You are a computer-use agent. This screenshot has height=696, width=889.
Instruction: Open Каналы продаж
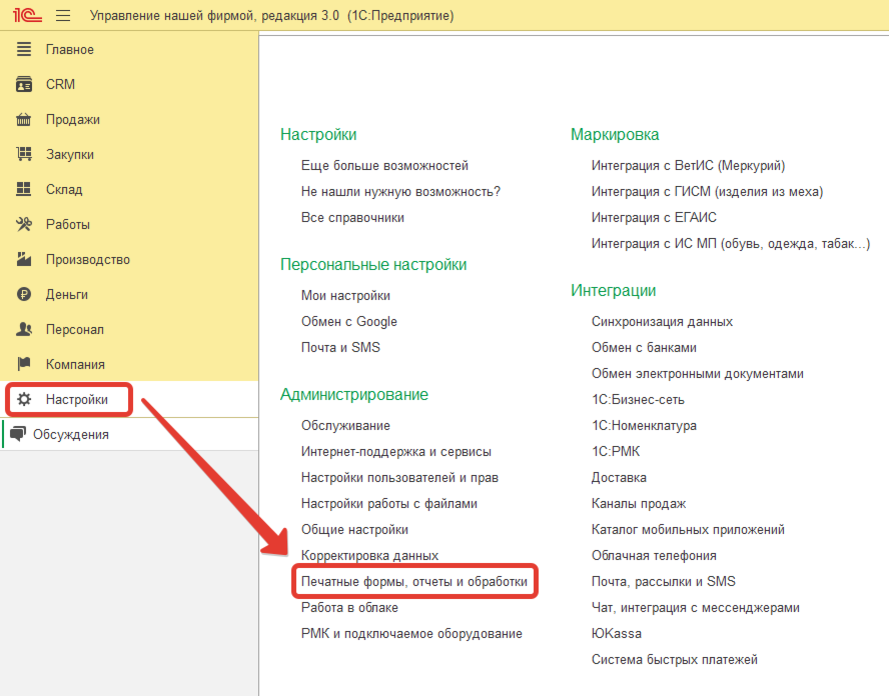point(638,503)
